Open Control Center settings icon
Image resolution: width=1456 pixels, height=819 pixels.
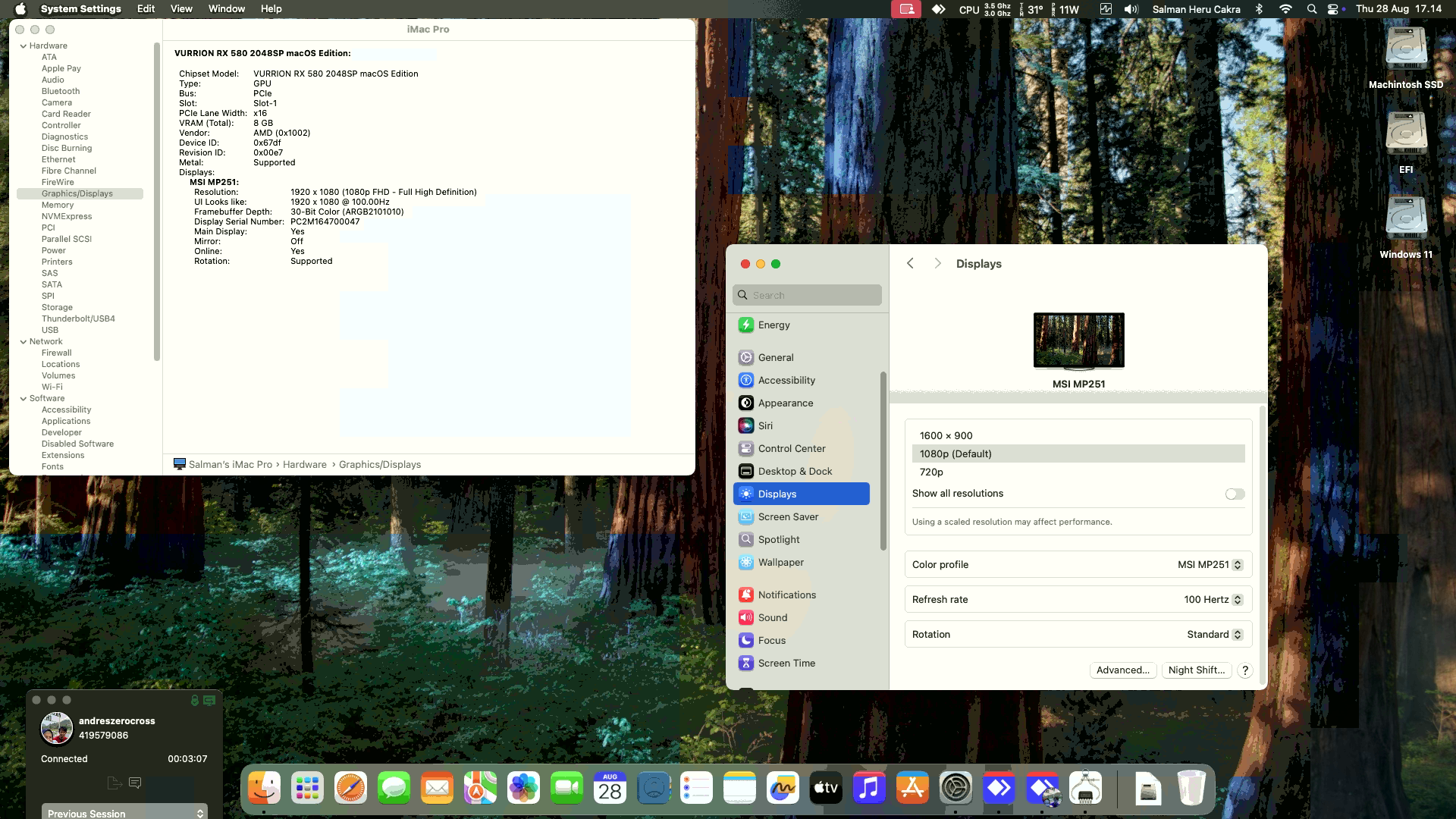746,449
